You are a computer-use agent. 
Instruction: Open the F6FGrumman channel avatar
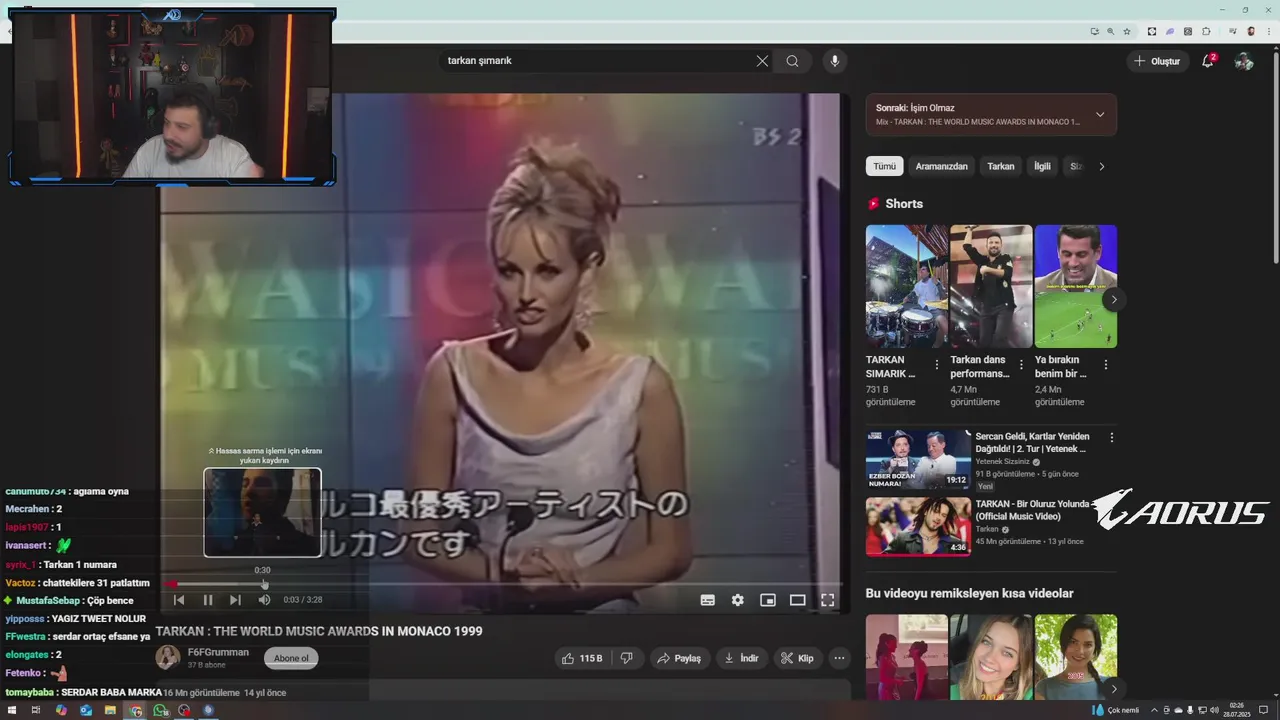(x=168, y=657)
